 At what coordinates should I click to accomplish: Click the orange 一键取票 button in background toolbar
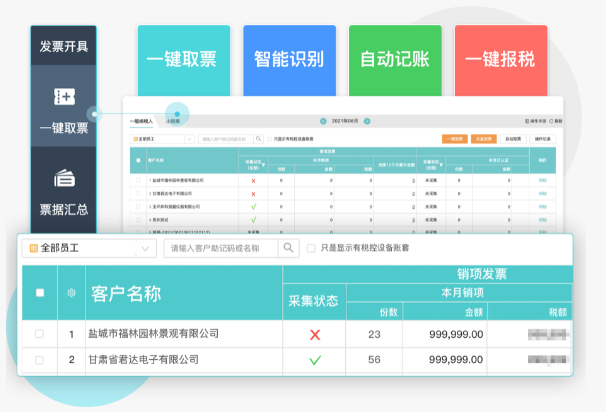coord(455,139)
